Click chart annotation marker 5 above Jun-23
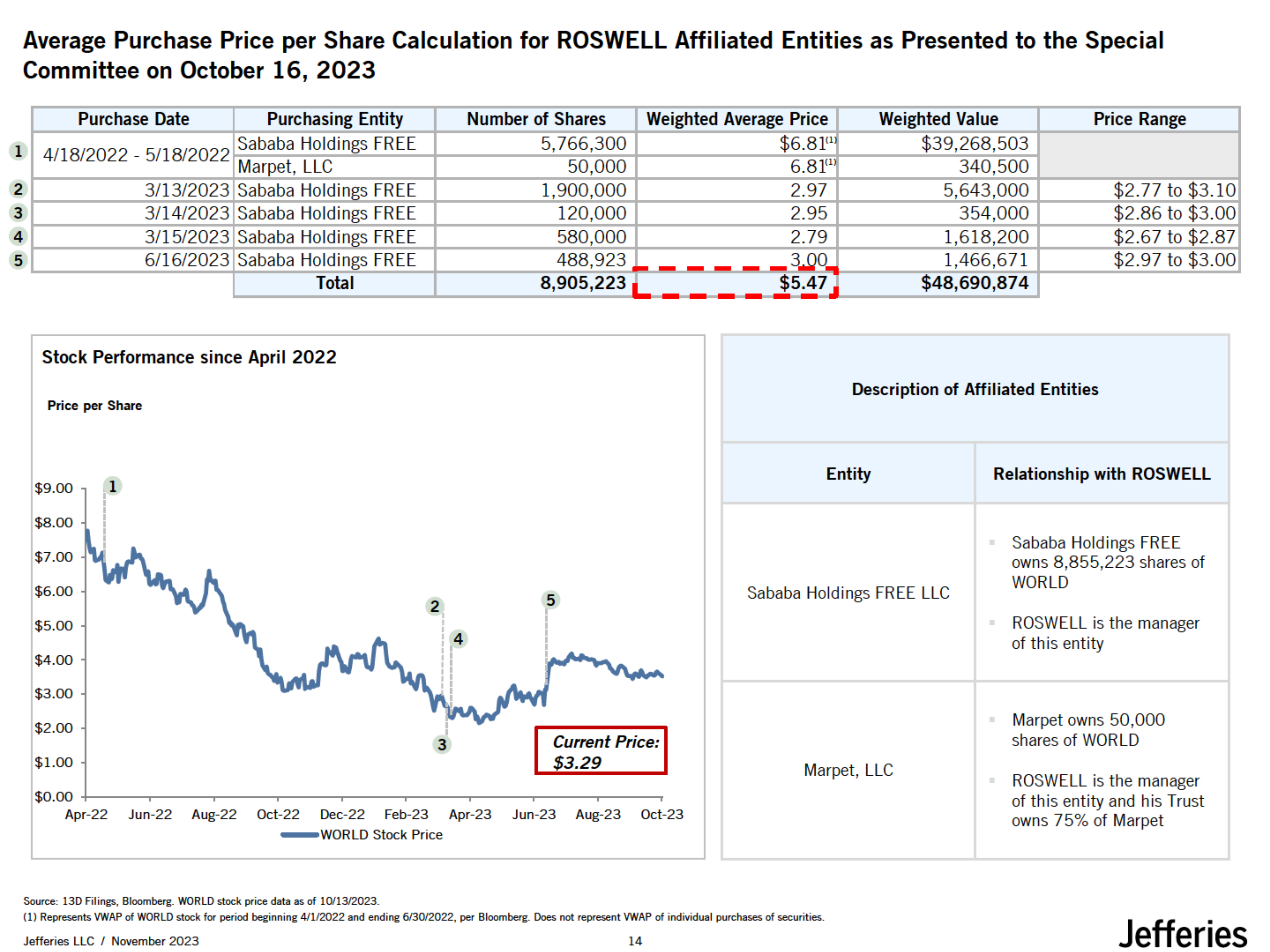The height and width of the screenshot is (952, 1270). tap(551, 600)
